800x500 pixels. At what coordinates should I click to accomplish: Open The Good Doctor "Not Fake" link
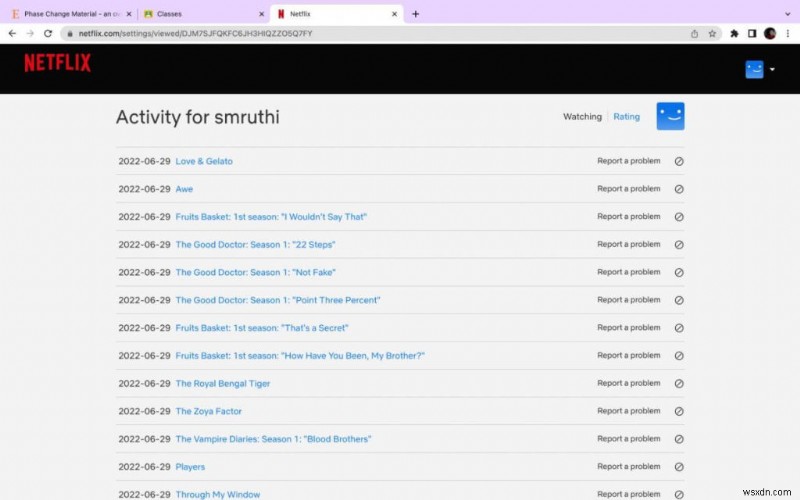[255, 272]
